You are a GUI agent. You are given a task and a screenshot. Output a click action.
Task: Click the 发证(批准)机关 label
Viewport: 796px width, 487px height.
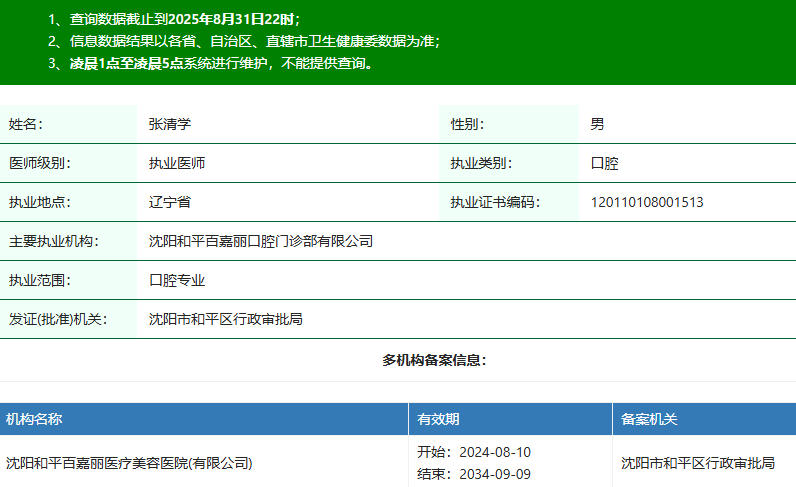[57, 319]
